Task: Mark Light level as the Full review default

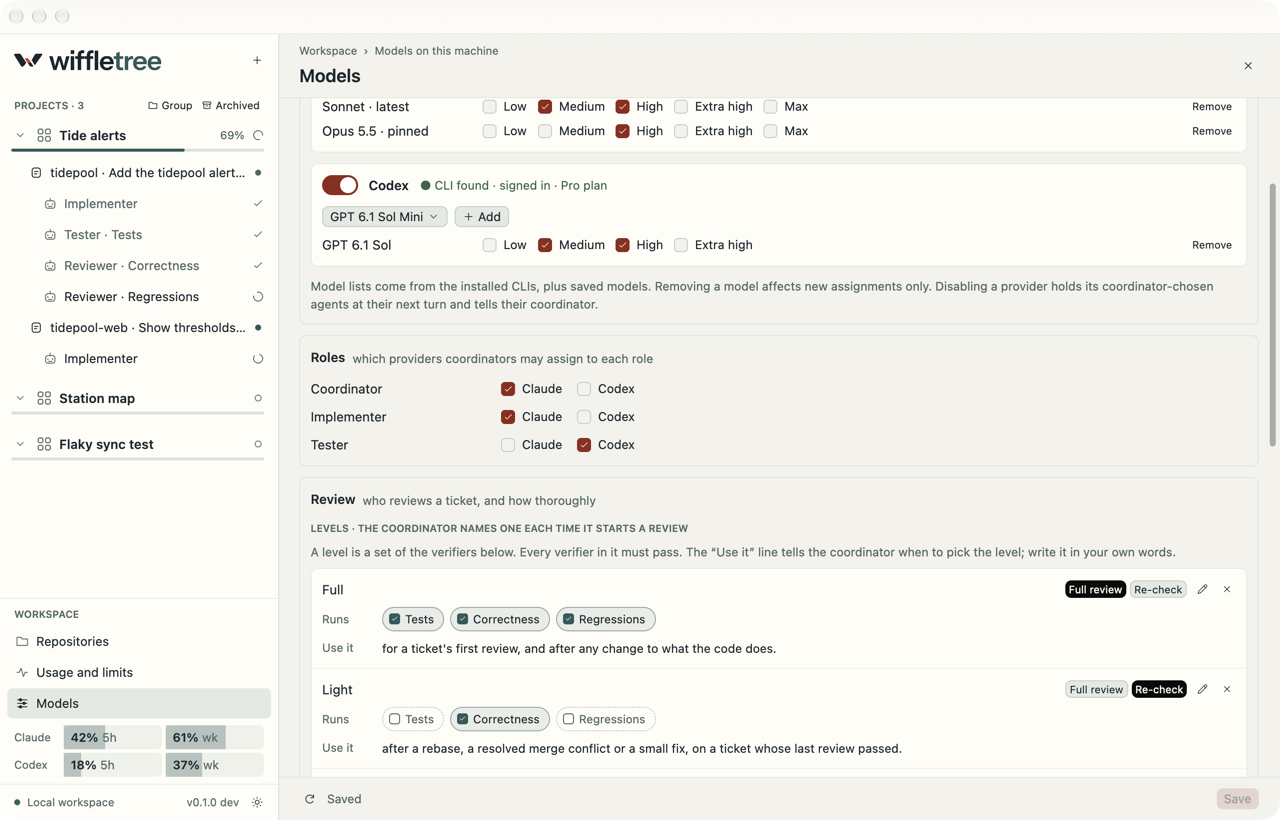Action: click(x=1096, y=689)
